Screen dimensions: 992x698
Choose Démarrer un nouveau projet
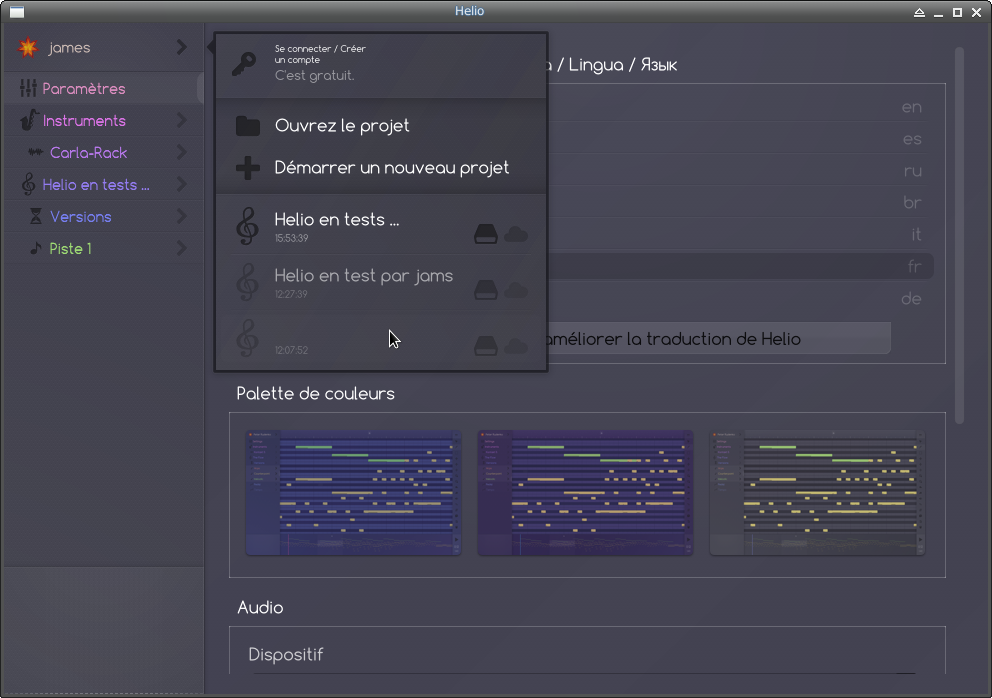(381, 168)
